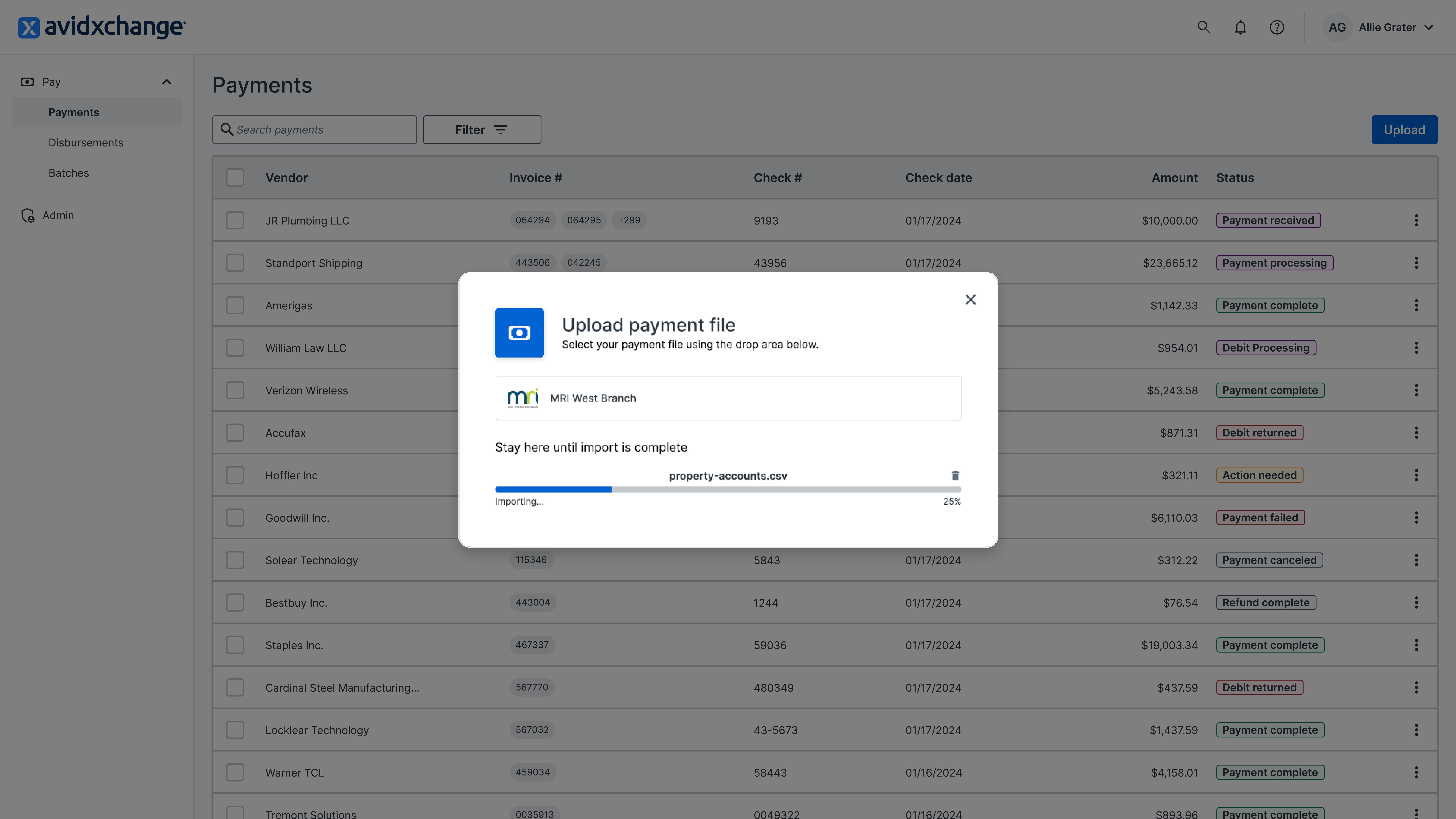Click the 25% progress value
This screenshot has height=819, width=1456.
click(952, 501)
